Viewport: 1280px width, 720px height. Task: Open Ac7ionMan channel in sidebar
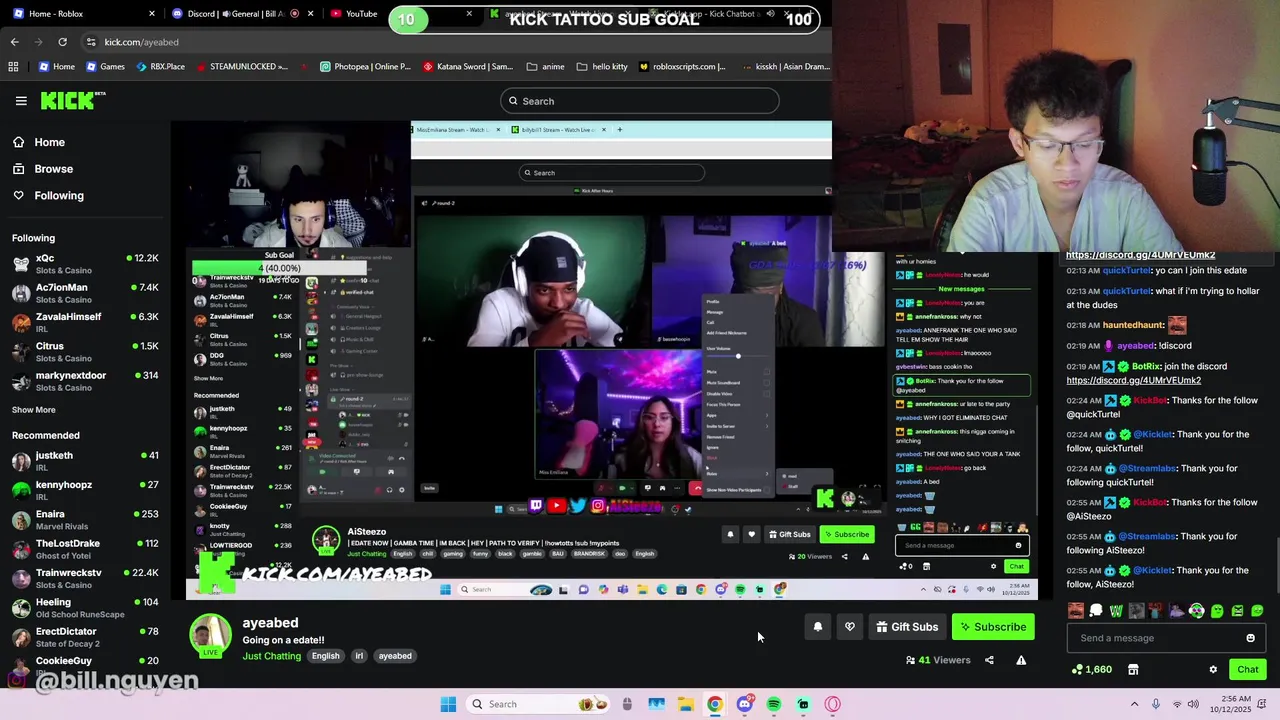click(x=85, y=293)
